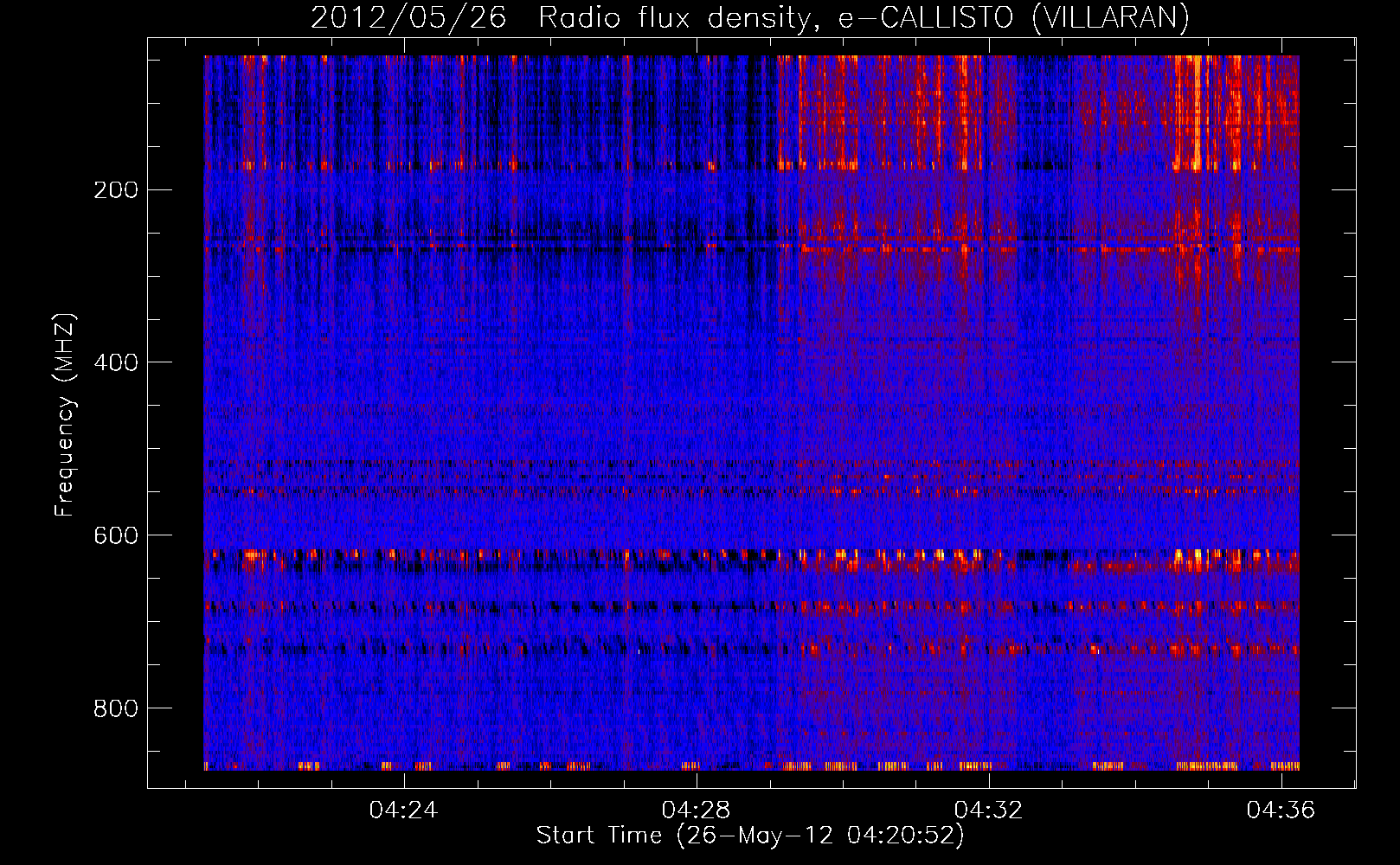Click the plot title 'Radio flux density, e-CALLISTO (VILLARAN)'
The height and width of the screenshot is (865, 1400).
pos(864,18)
